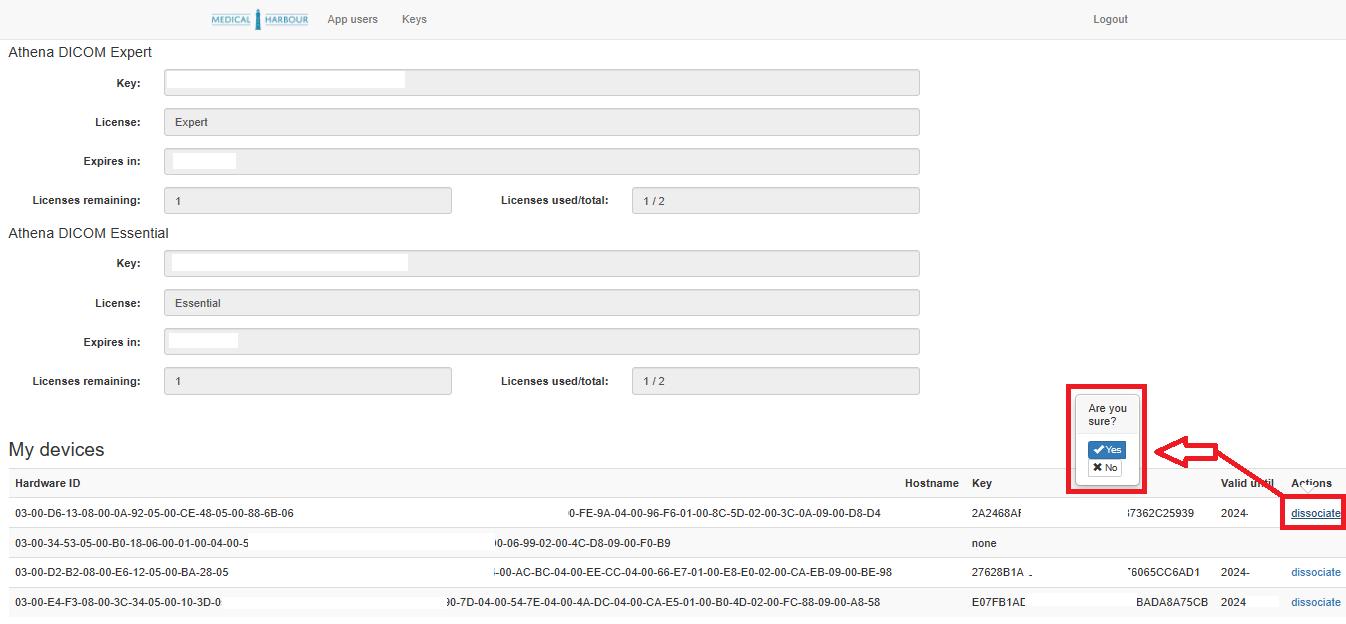Click dissociate for device 03-00-E4-F3

pyautogui.click(x=1315, y=602)
